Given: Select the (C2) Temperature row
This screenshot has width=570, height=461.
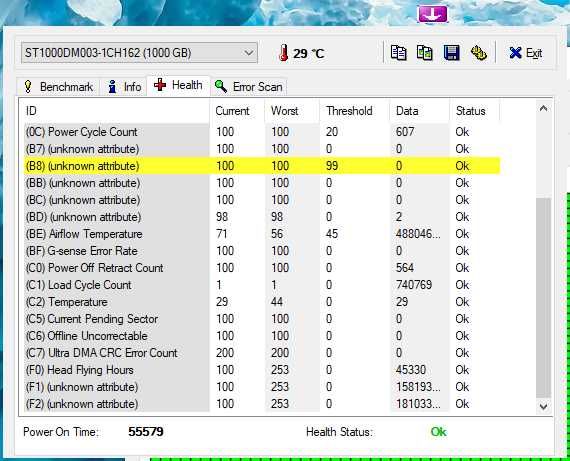Looking at the screenshot, I should [x=262, y=302].
